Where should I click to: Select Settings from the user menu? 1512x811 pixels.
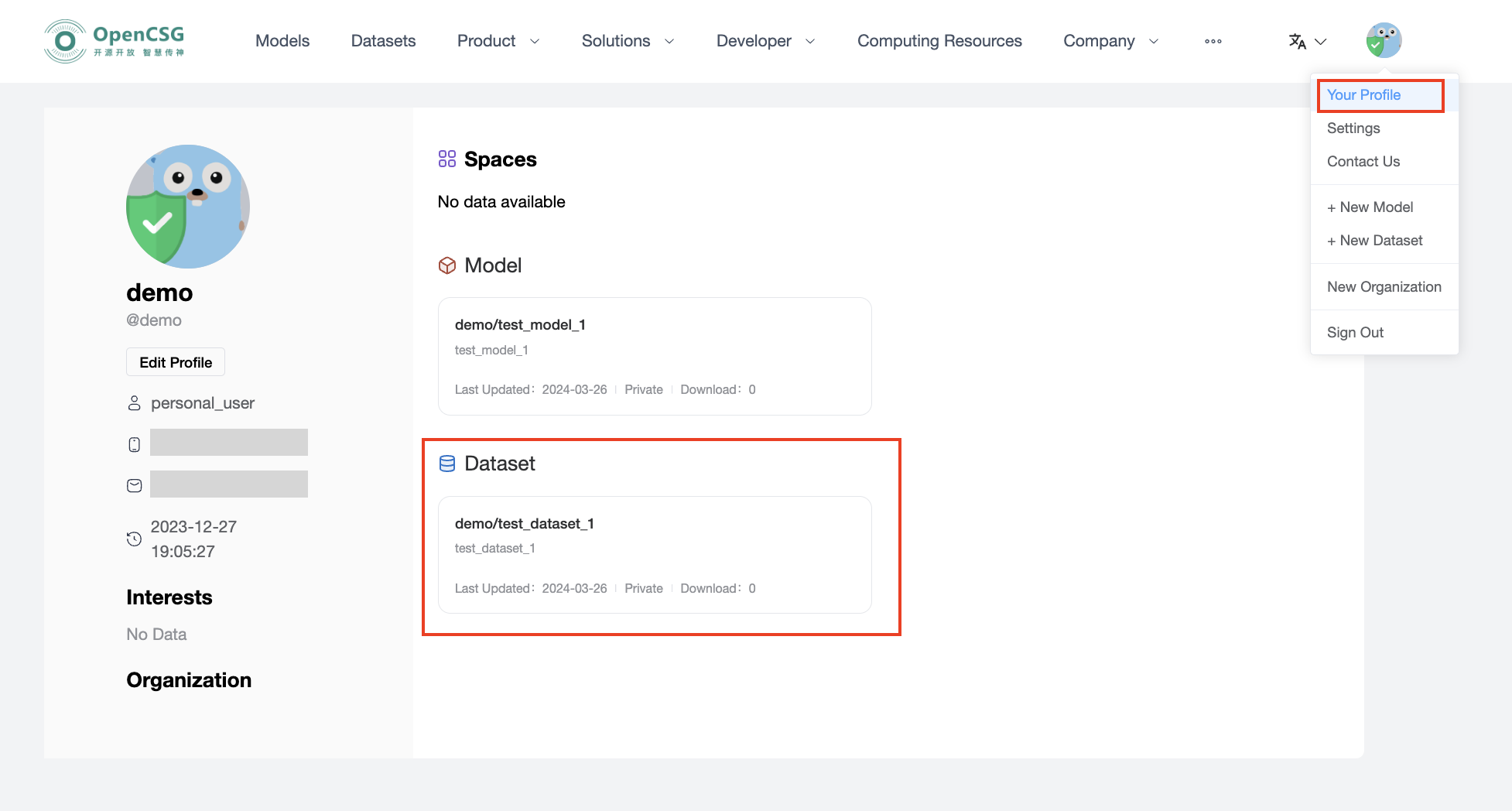(1353, 128)
